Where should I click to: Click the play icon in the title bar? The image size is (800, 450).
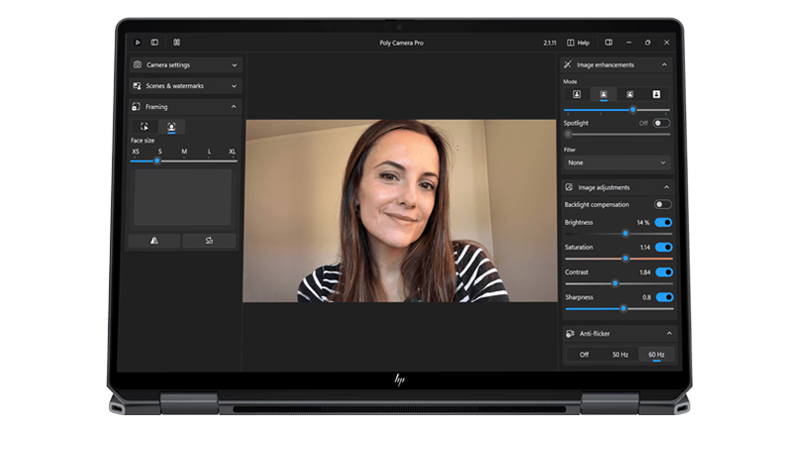click(x=138, y=42)
